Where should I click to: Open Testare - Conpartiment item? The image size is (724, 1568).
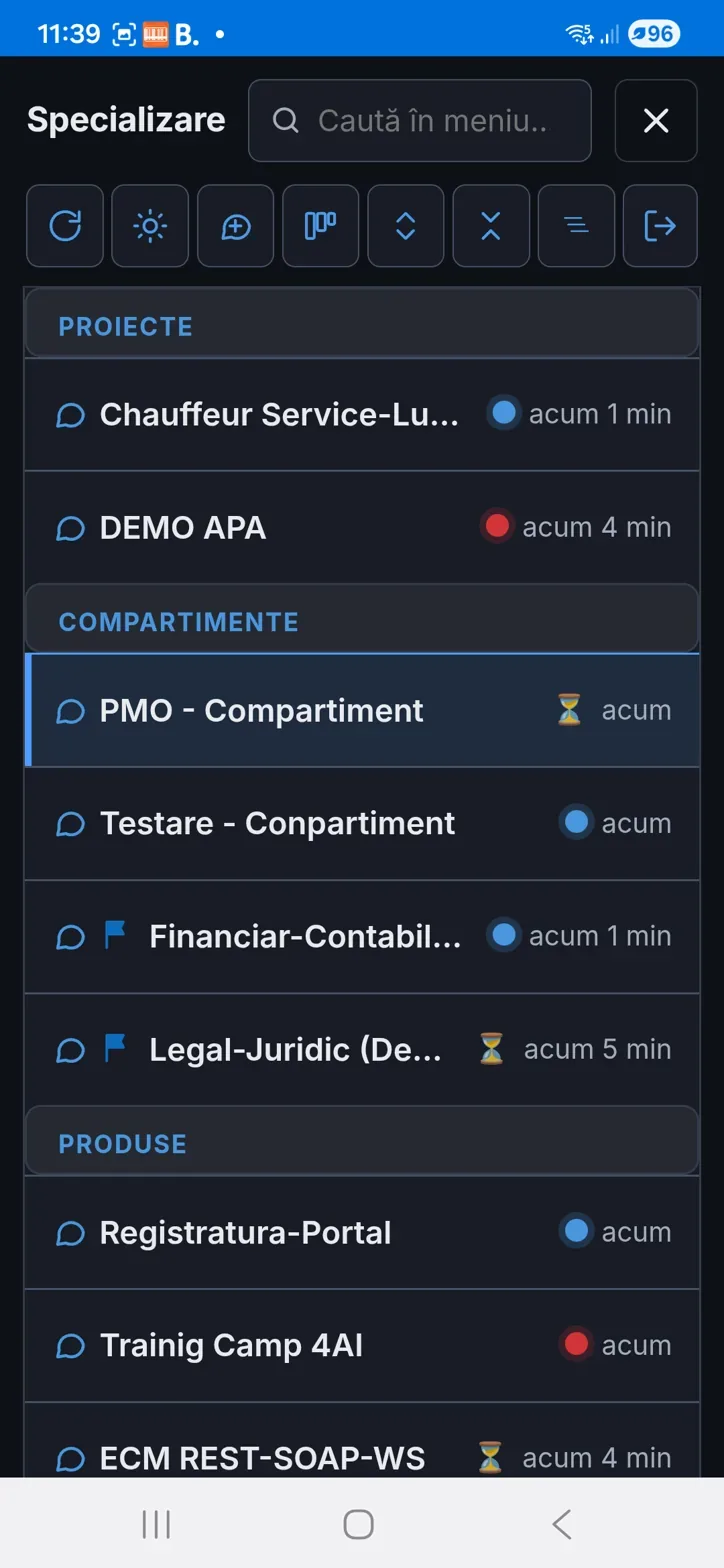tap(362, 823)
